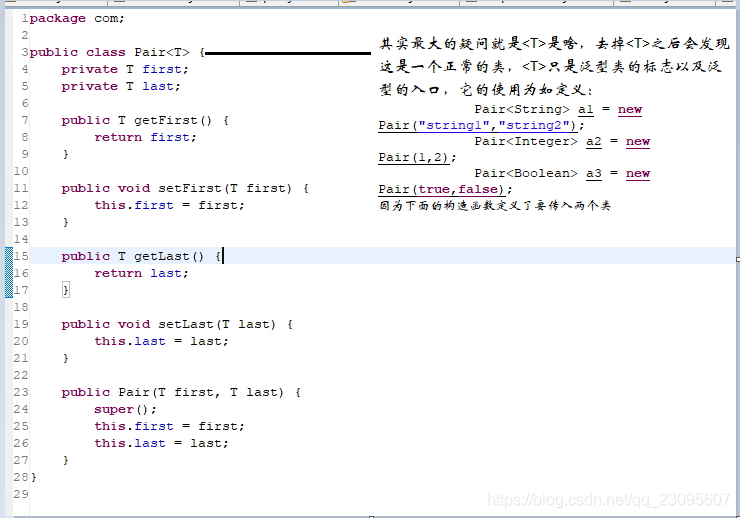Viewport: 740px width, 518px height.
Task: Click the 'getLast()' method signature
Action: tap(142, 256)
